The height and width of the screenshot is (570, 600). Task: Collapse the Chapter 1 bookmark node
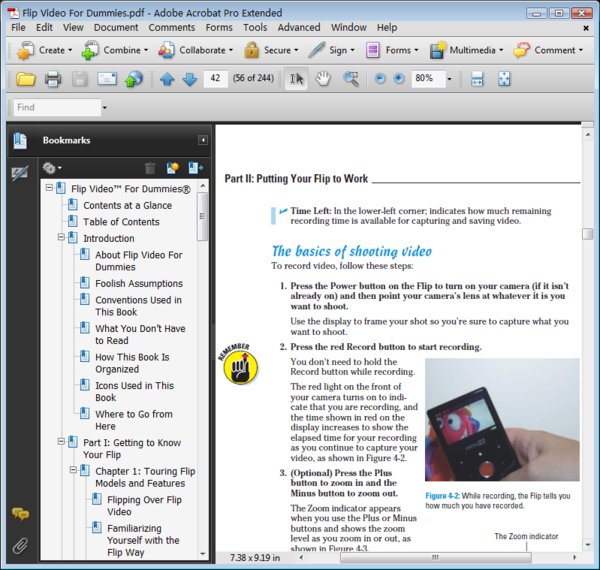(73, 470)
